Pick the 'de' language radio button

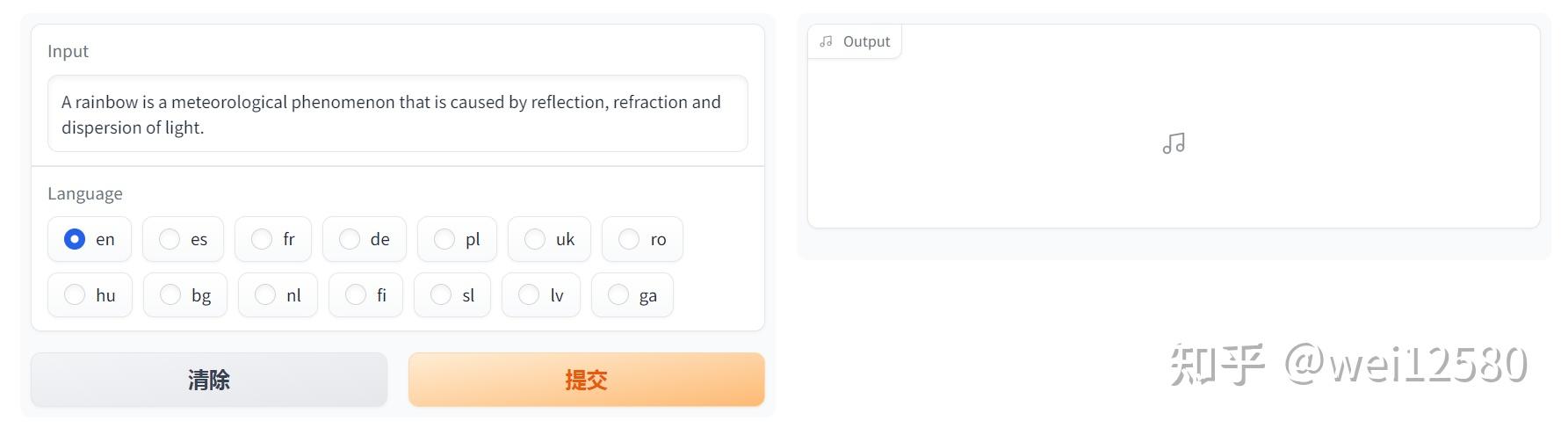pyautogui.click(x=350, y=239)
